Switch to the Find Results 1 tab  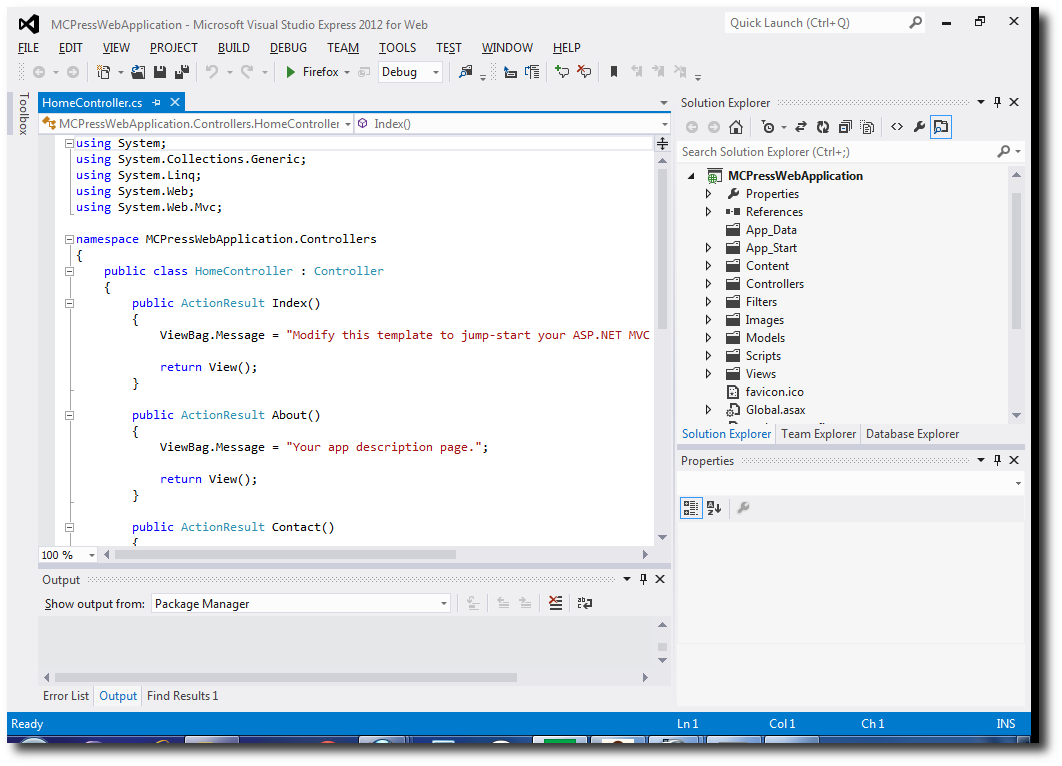(182, 696)
